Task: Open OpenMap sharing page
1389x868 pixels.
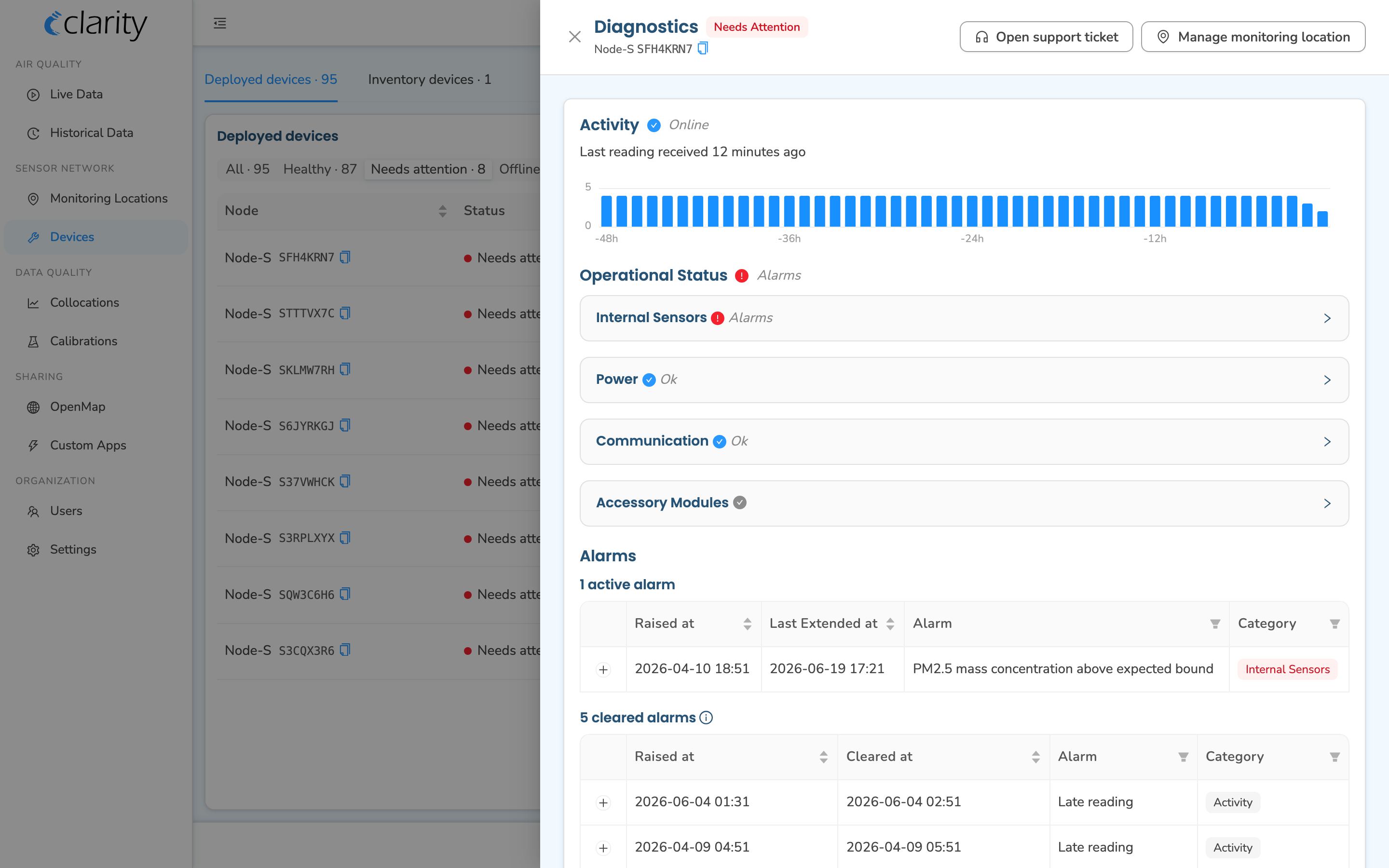Action: (x=96, y=407)
